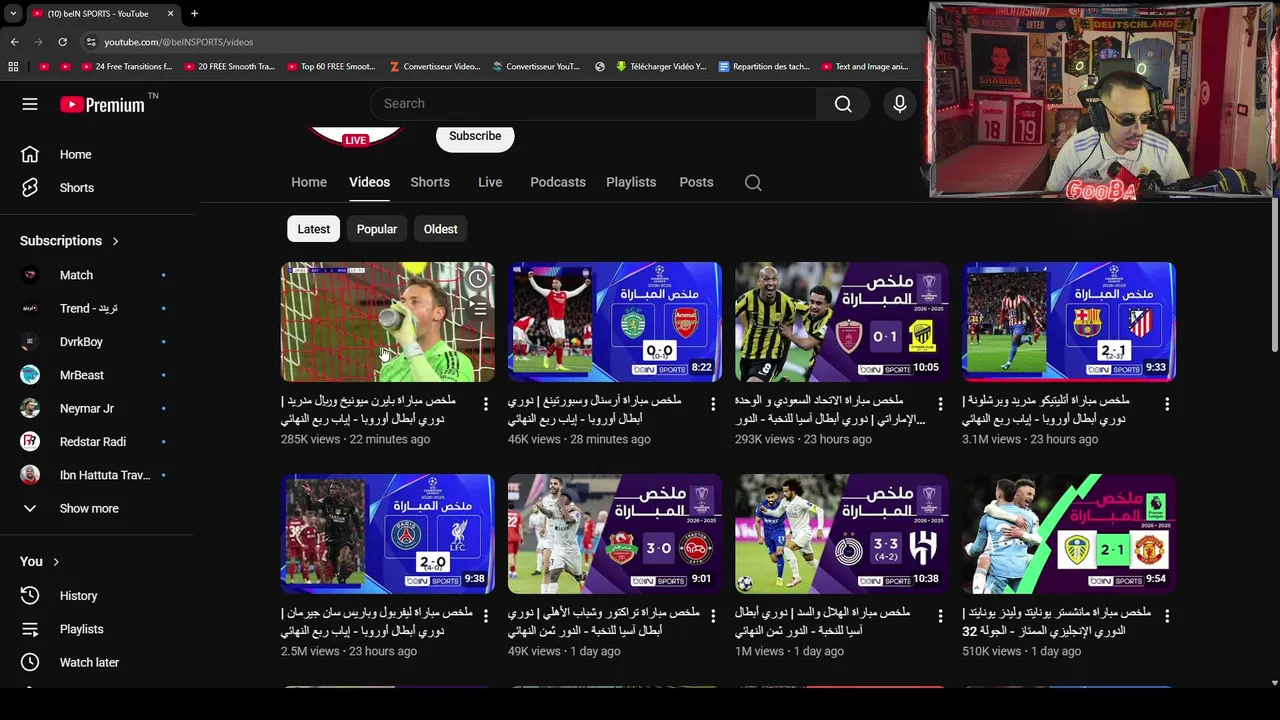
Task: Reload the page with refresh button
Action: pyautogui.click(x=62, y=42)
